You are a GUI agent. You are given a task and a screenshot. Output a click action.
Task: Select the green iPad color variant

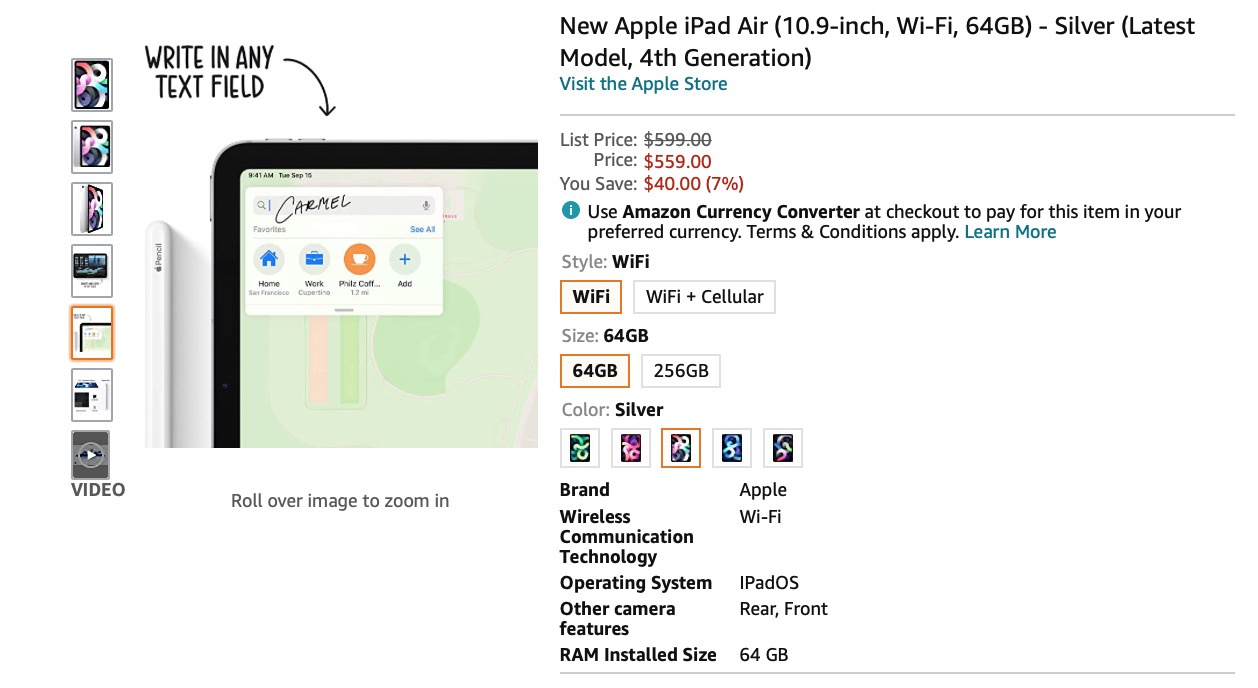click(580, 447)
